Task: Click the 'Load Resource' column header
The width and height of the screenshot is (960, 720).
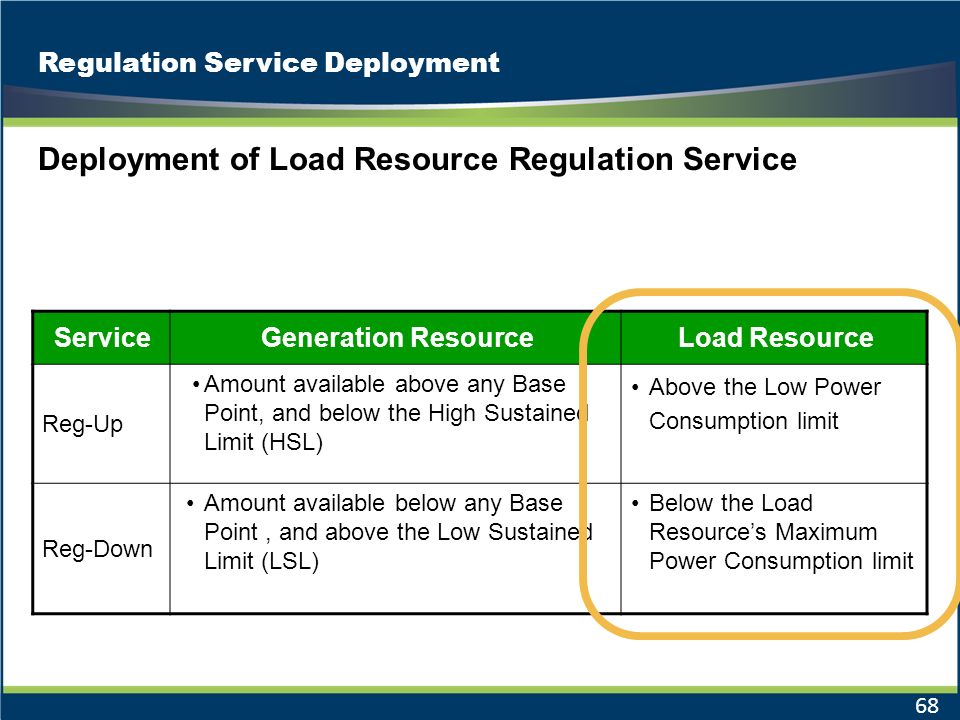Action: coord(774,338)
